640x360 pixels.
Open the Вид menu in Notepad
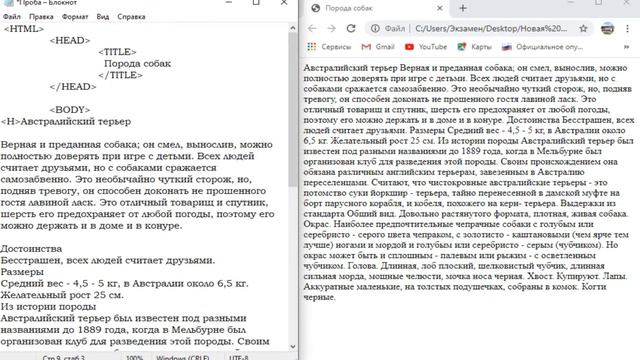click(x=102, y=17)
